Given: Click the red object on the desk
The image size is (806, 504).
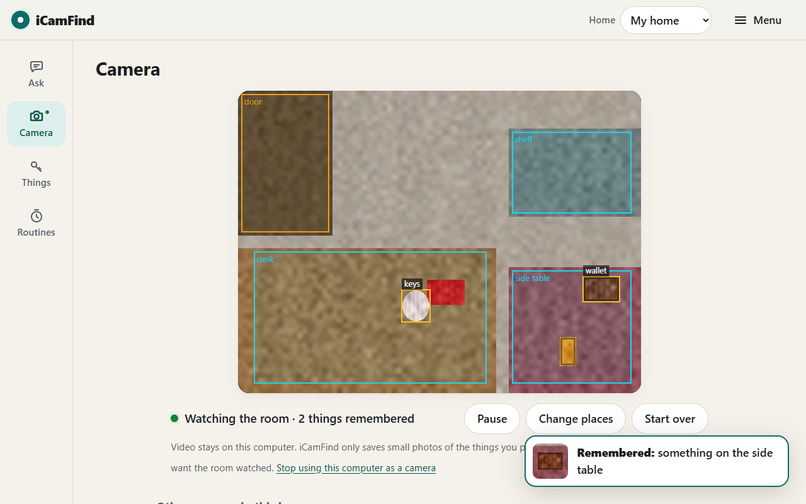Looking at the screenshot, I should pos(446,292).
